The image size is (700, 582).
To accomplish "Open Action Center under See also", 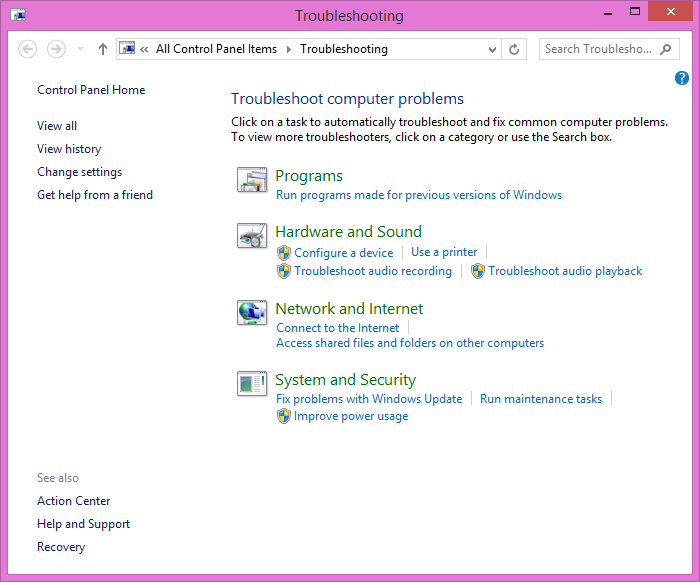I will 74,501.
